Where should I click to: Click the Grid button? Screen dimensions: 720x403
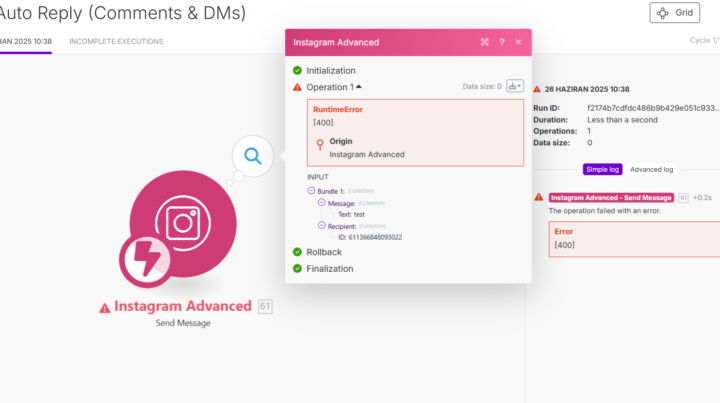point(675,13)
